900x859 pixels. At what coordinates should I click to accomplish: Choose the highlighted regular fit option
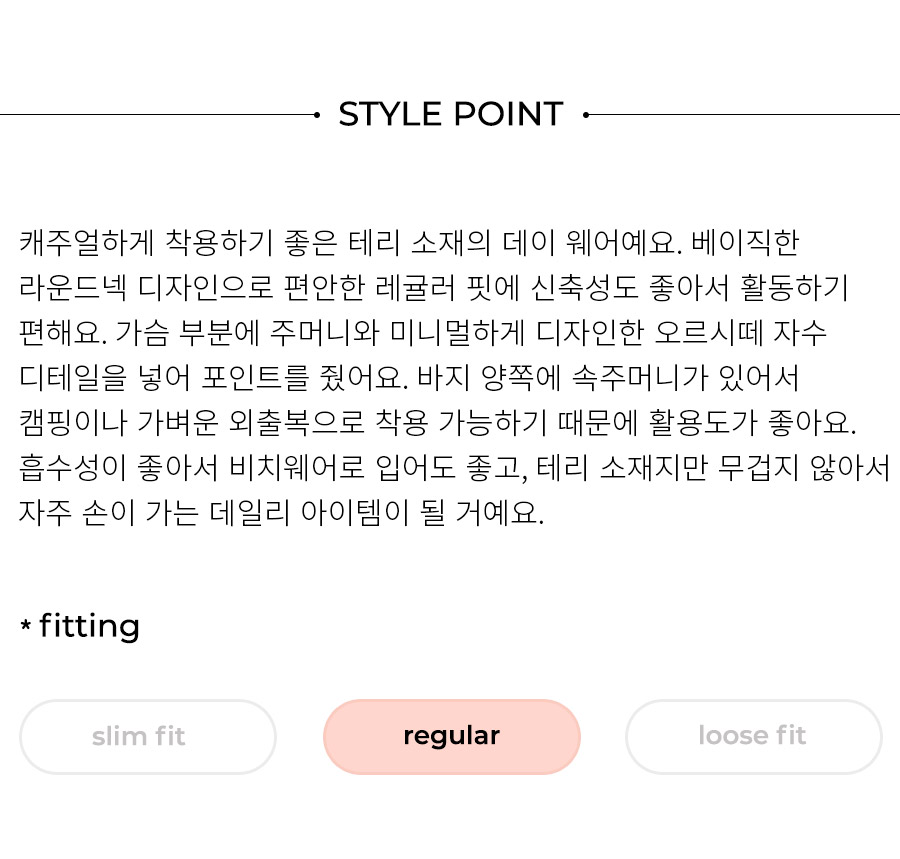tap(452, 737)
